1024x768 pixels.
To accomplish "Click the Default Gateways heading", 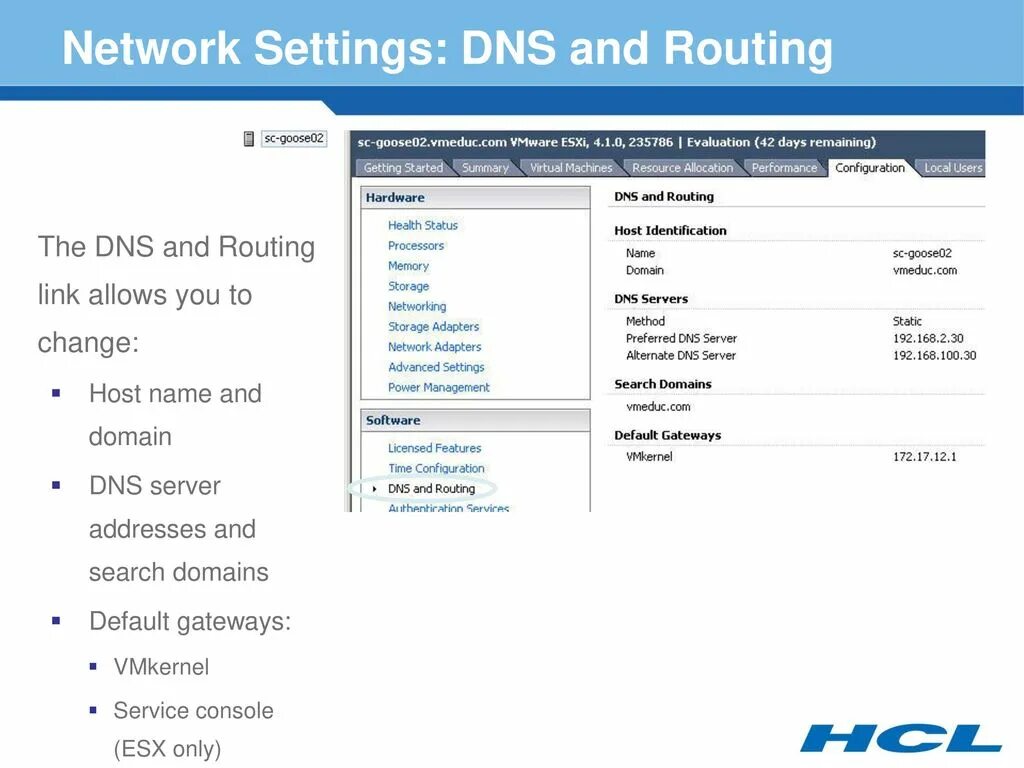I will [667, 435].
